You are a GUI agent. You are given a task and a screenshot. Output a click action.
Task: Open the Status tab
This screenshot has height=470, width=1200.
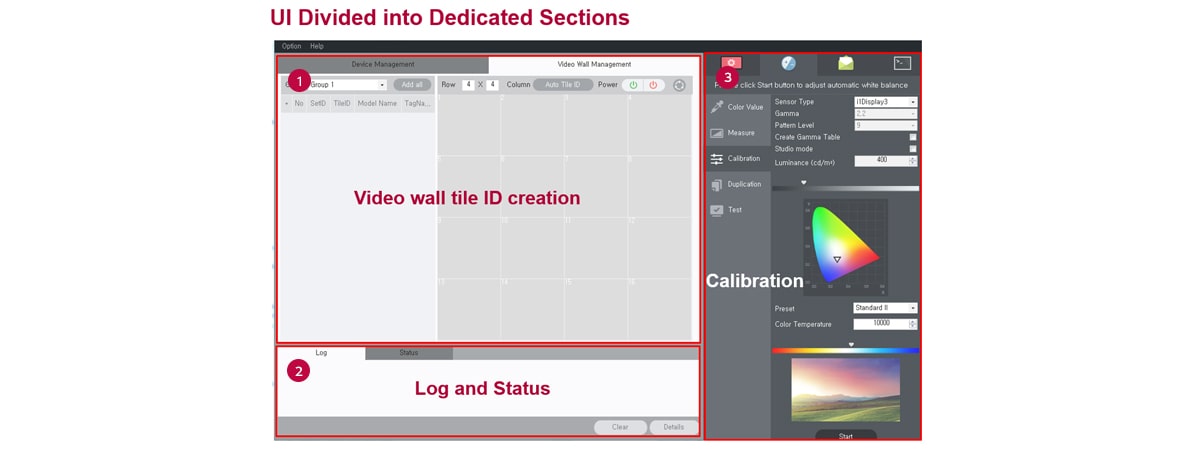[408, 353]
